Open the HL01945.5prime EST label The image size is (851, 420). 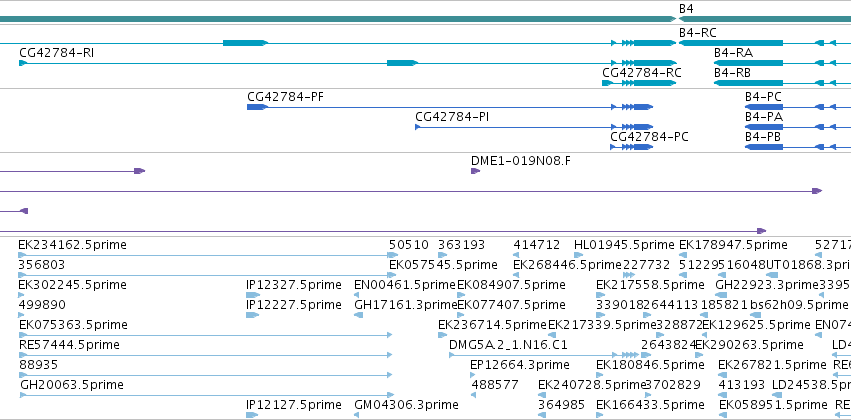tap(624, 245)
